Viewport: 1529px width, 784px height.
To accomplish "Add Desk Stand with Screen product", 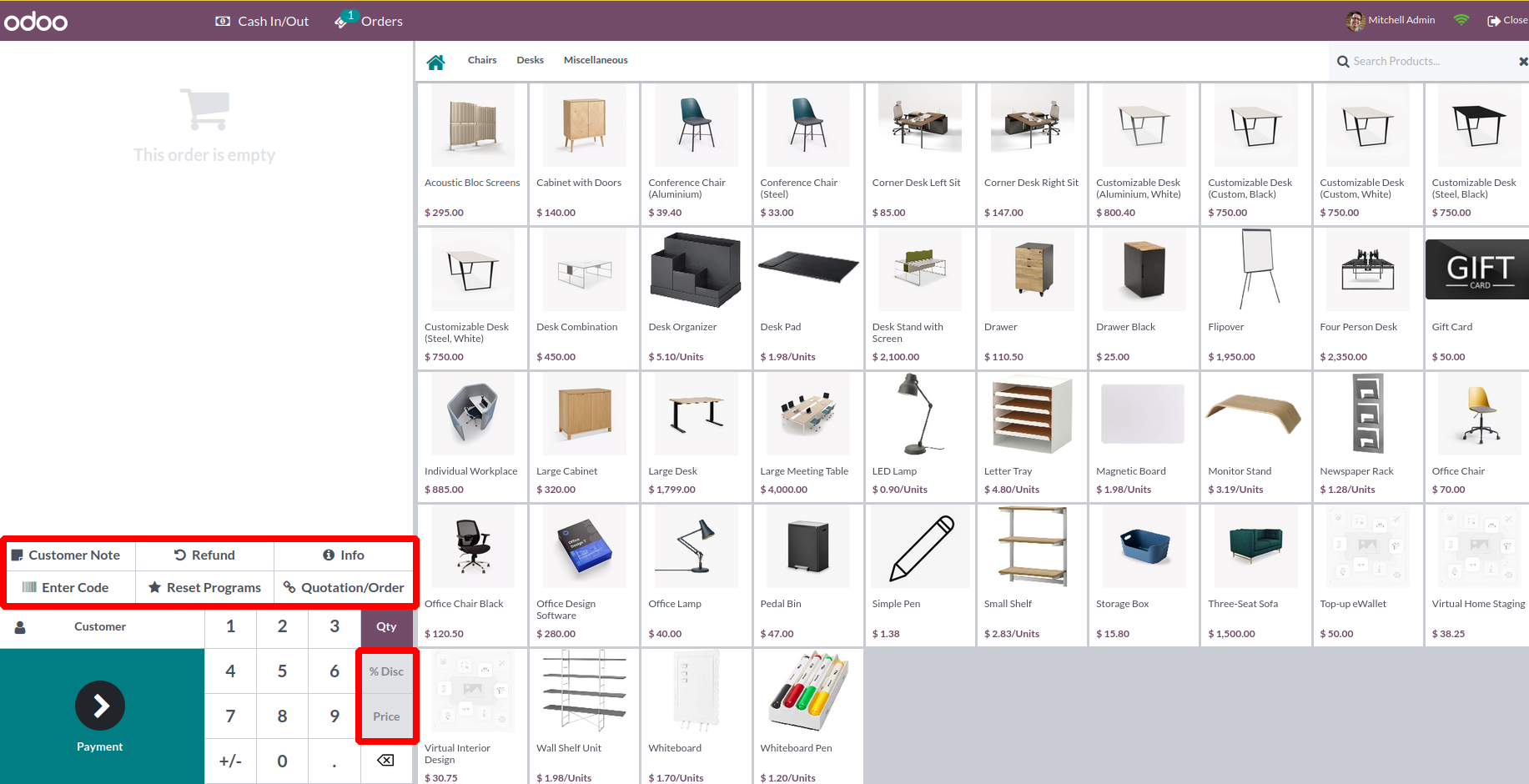I will (920, 299).
